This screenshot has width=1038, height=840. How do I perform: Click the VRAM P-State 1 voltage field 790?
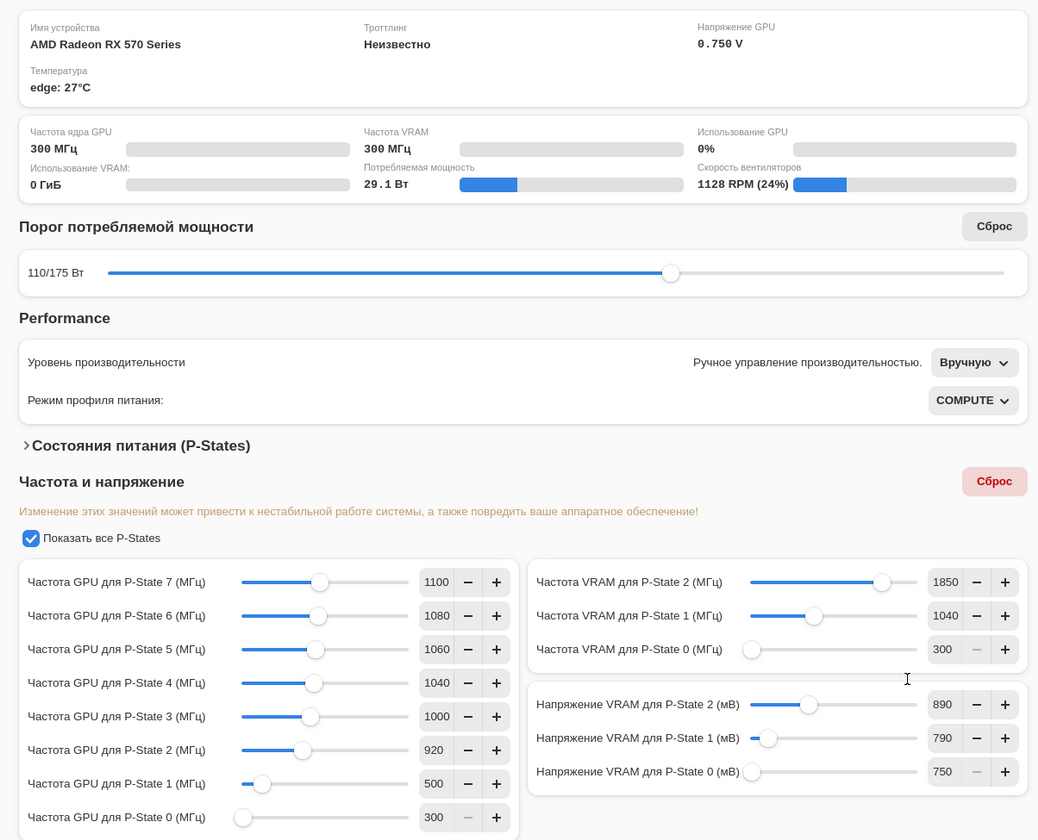pyautogui.click(x=945, y=738)
